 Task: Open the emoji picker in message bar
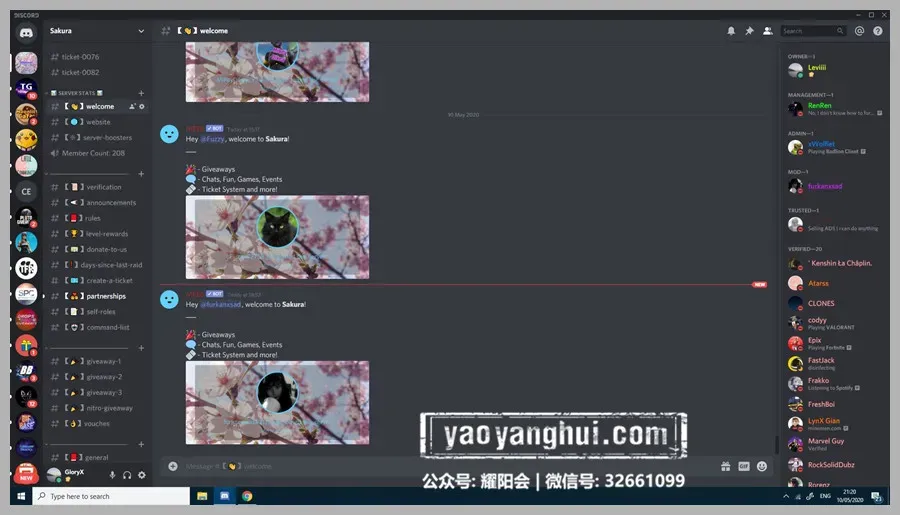click(x=762, y=466)
